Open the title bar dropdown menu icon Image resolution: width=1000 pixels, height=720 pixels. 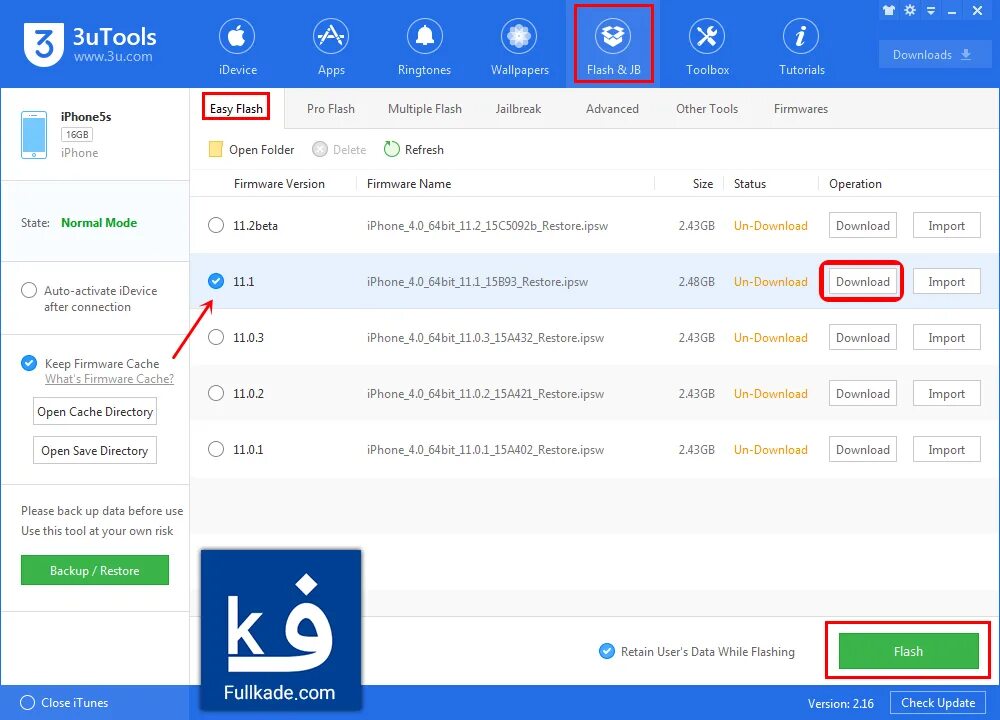[x=931, y=11]
